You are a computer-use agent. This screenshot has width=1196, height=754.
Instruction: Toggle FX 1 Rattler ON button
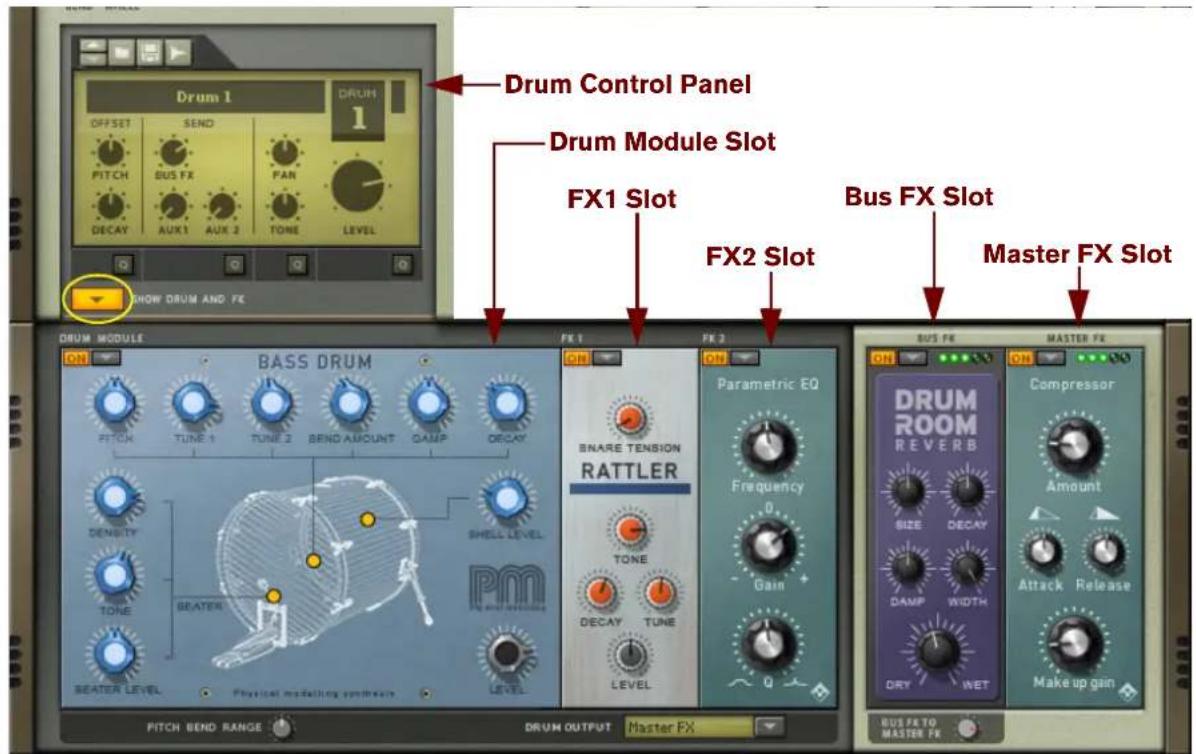point(577,358)
